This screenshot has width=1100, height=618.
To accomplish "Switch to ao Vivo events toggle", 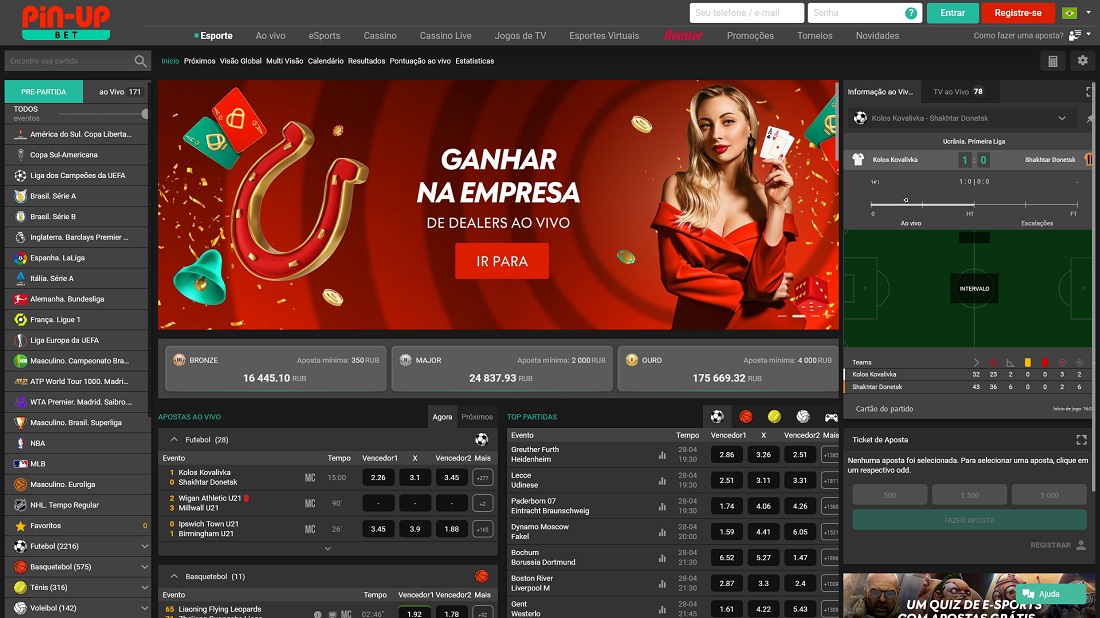I will 119,92.
